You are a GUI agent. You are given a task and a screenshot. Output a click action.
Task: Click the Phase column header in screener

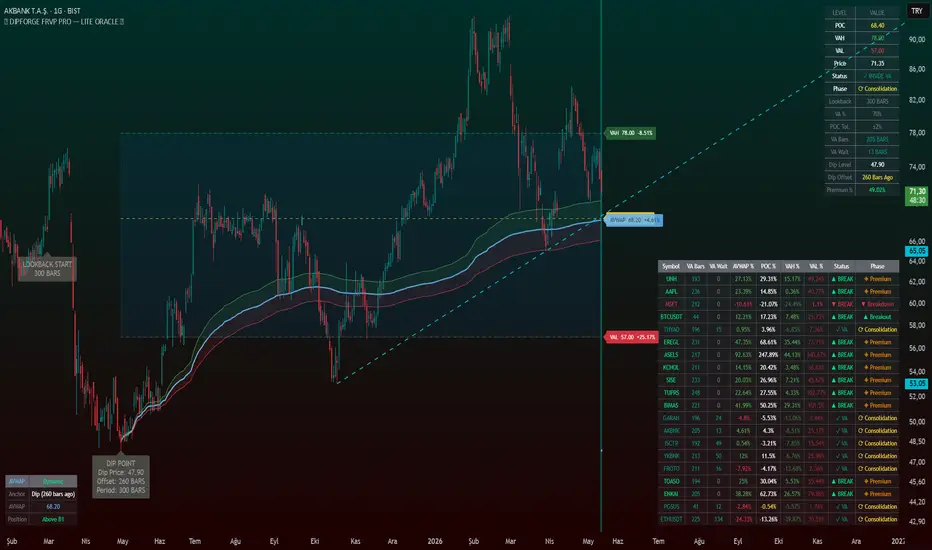pyautogui.click(x=877, y=266)
